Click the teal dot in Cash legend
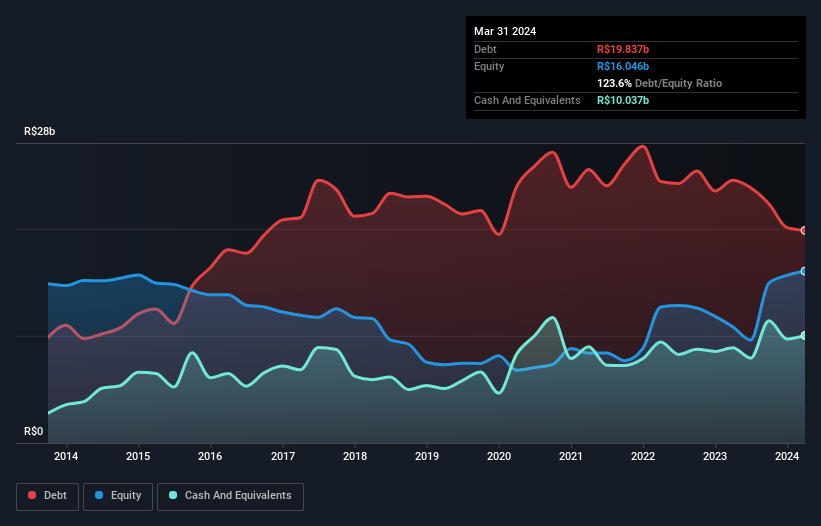This screenshot has width=821, height=526. (x=173, y=495)
